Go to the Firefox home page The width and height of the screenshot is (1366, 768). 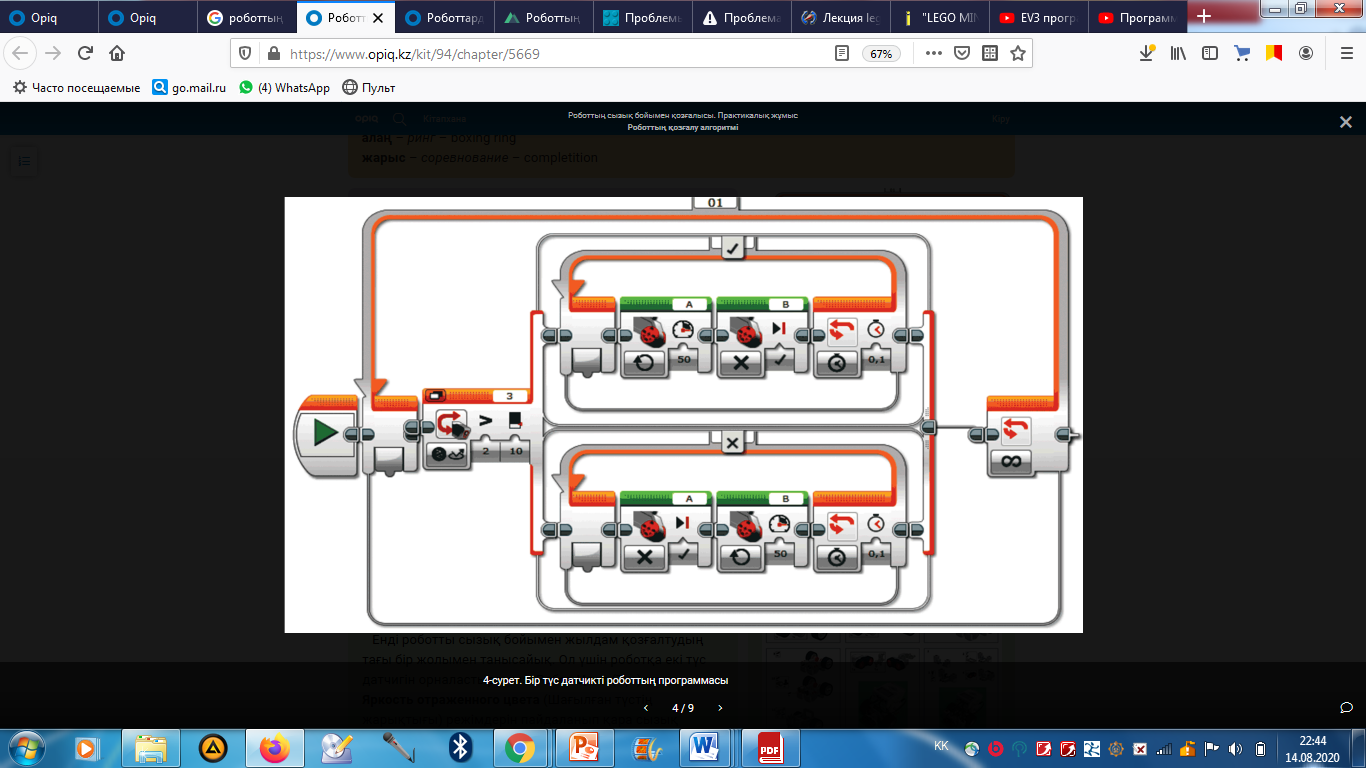(117, 54)
